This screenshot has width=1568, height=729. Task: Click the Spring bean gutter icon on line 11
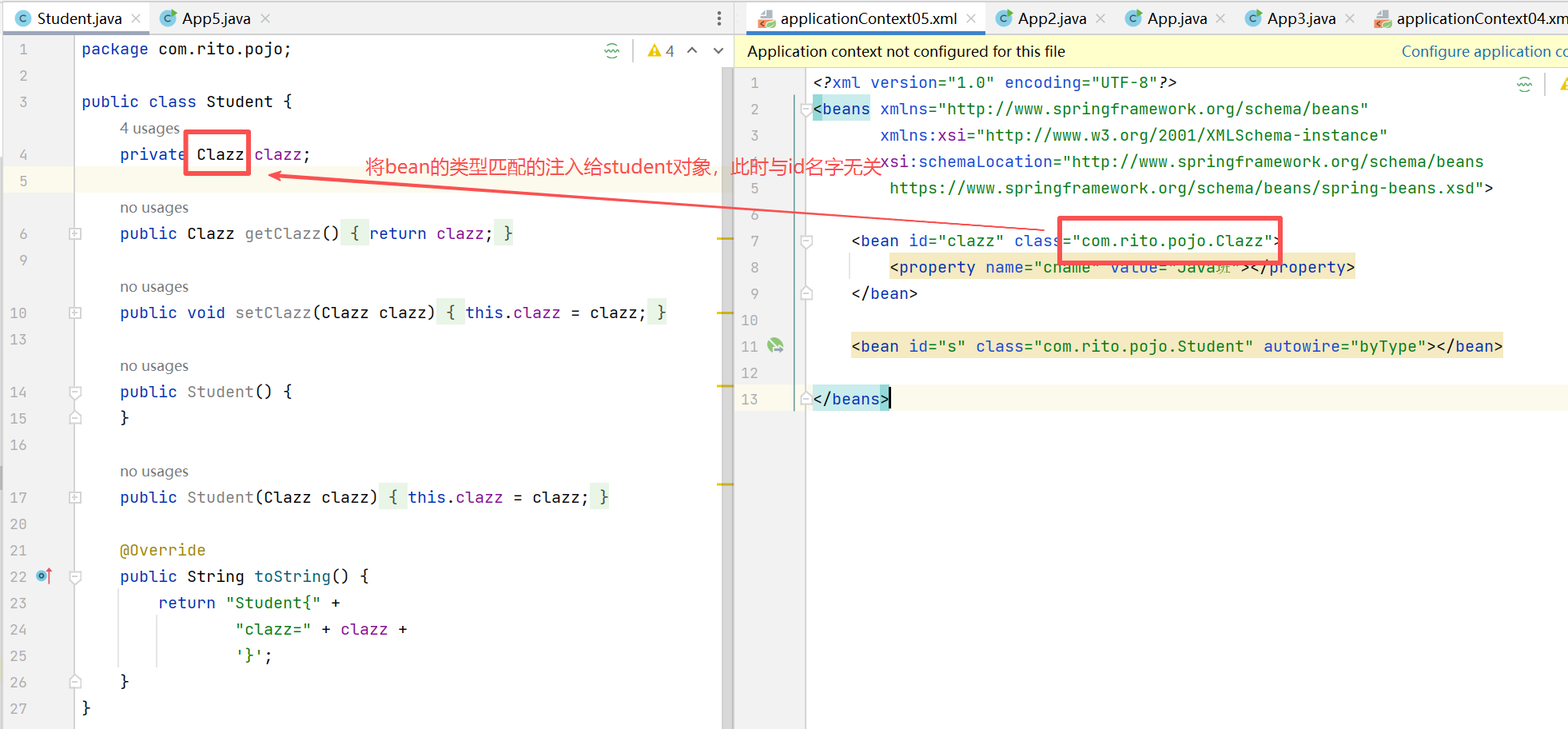point(775,345)
